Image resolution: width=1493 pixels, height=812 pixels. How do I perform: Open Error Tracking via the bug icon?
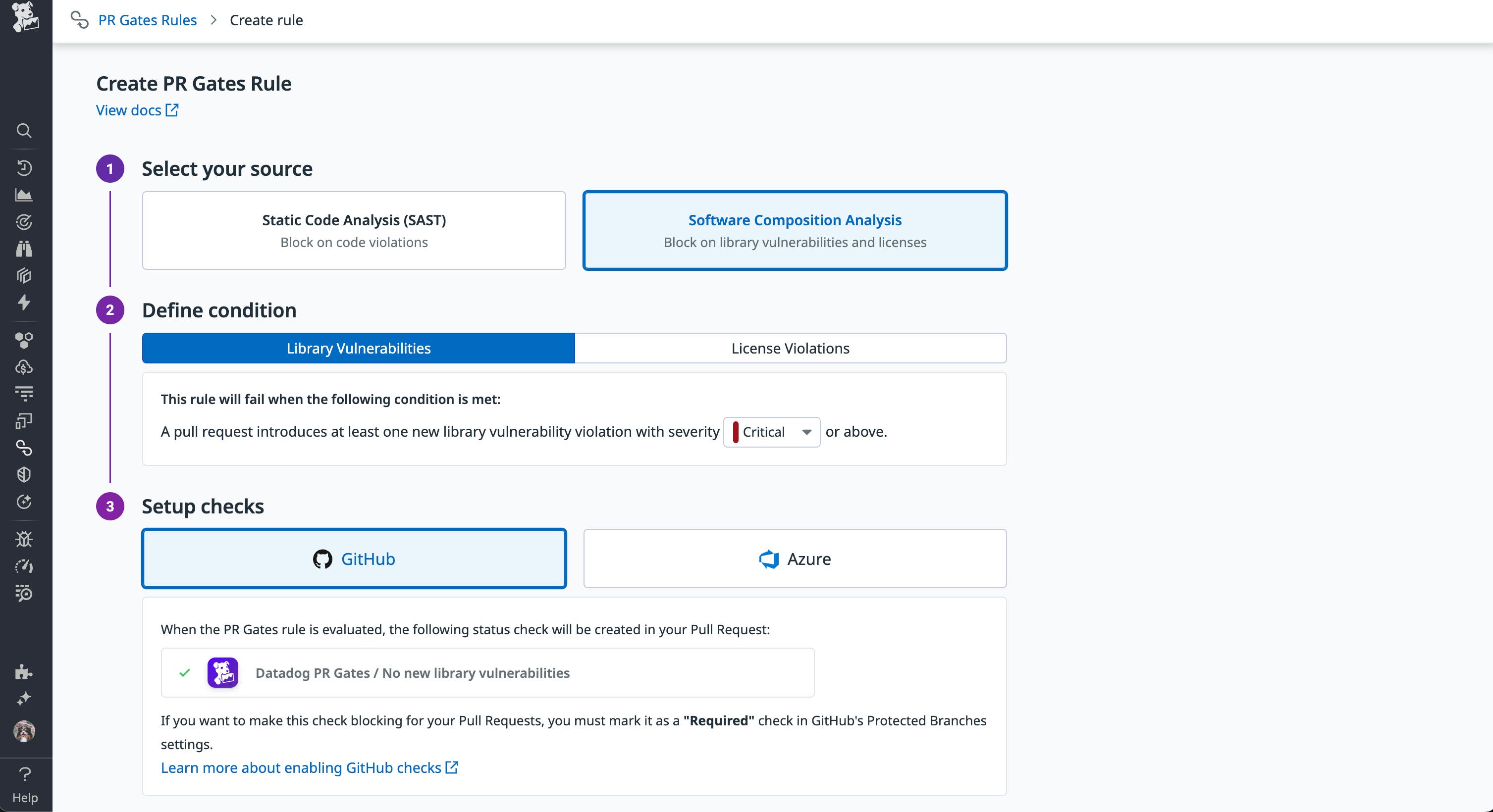[24, 539]
